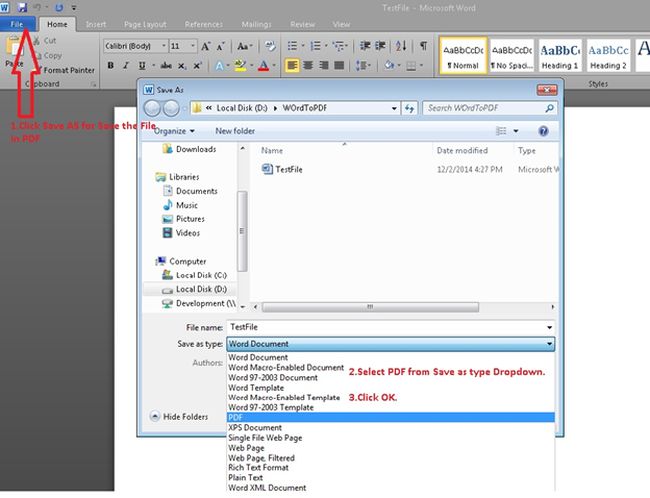Click the Shading paint bucket icon
This screenshot has width=650, height=498.
[x=389, y=66]
